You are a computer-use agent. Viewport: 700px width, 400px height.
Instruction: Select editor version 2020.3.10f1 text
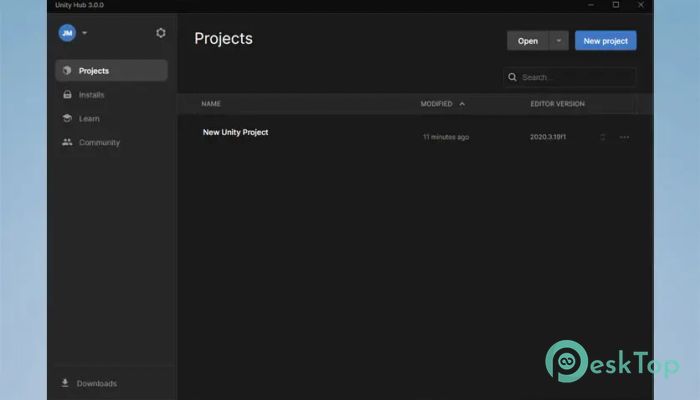[x=548, y=137]
